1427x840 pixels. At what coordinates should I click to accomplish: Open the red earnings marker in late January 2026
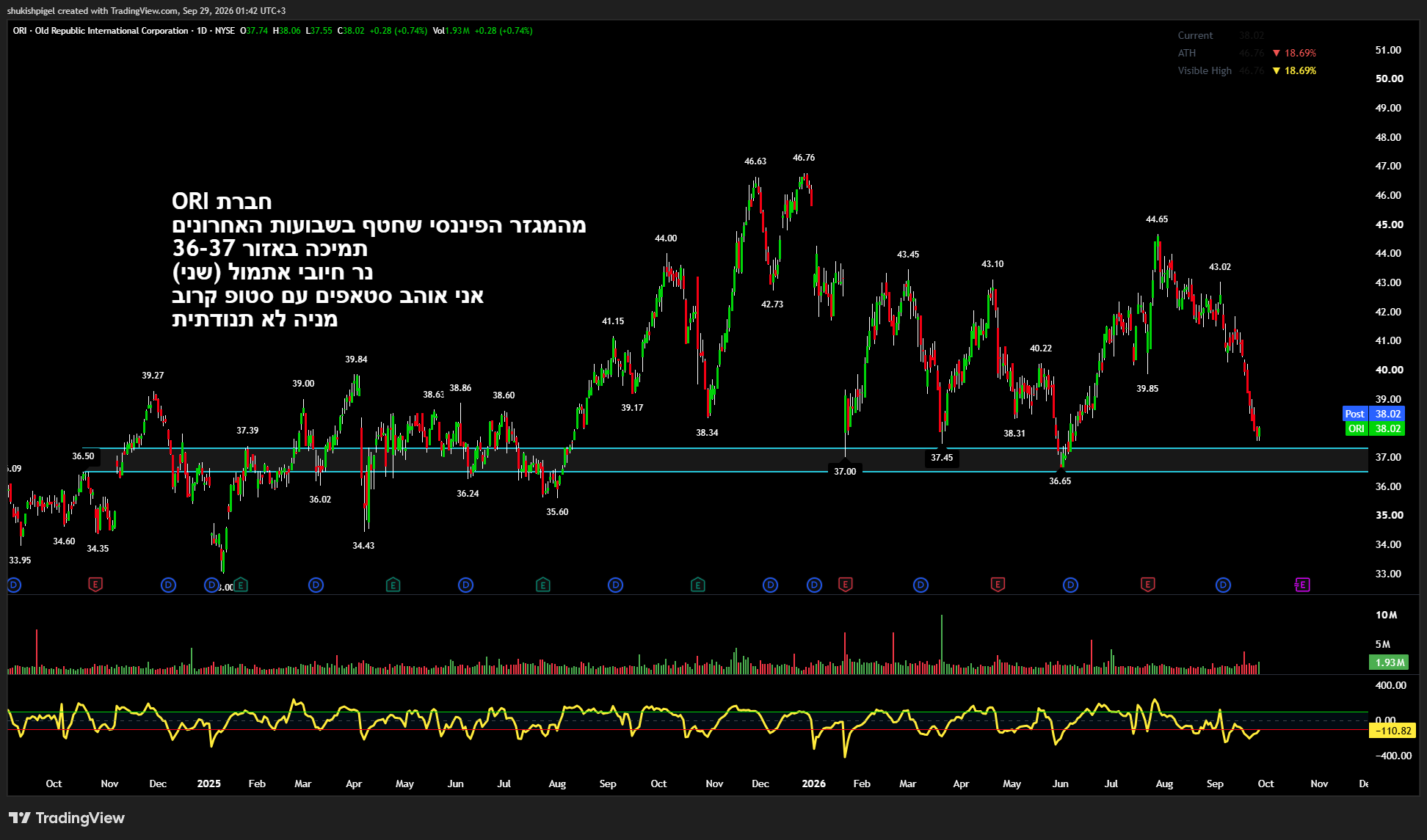pos(845,585)
